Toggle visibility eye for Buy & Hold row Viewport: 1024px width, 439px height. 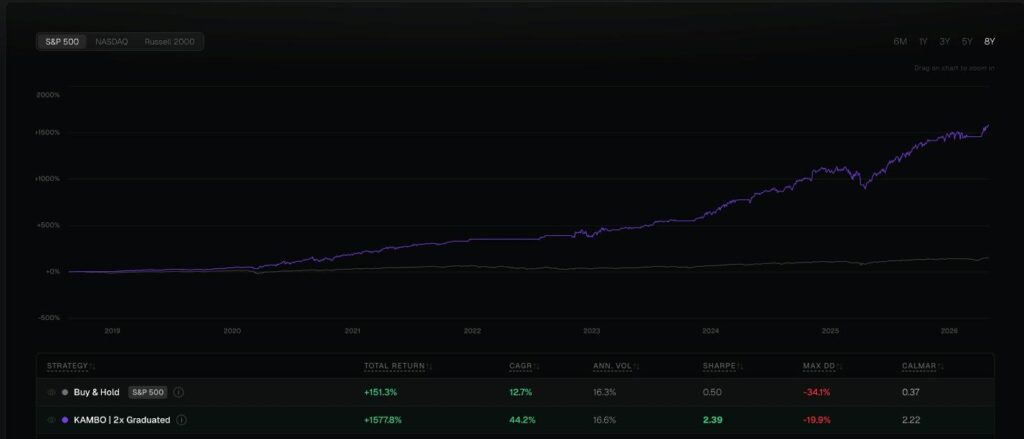click(52, 393)
